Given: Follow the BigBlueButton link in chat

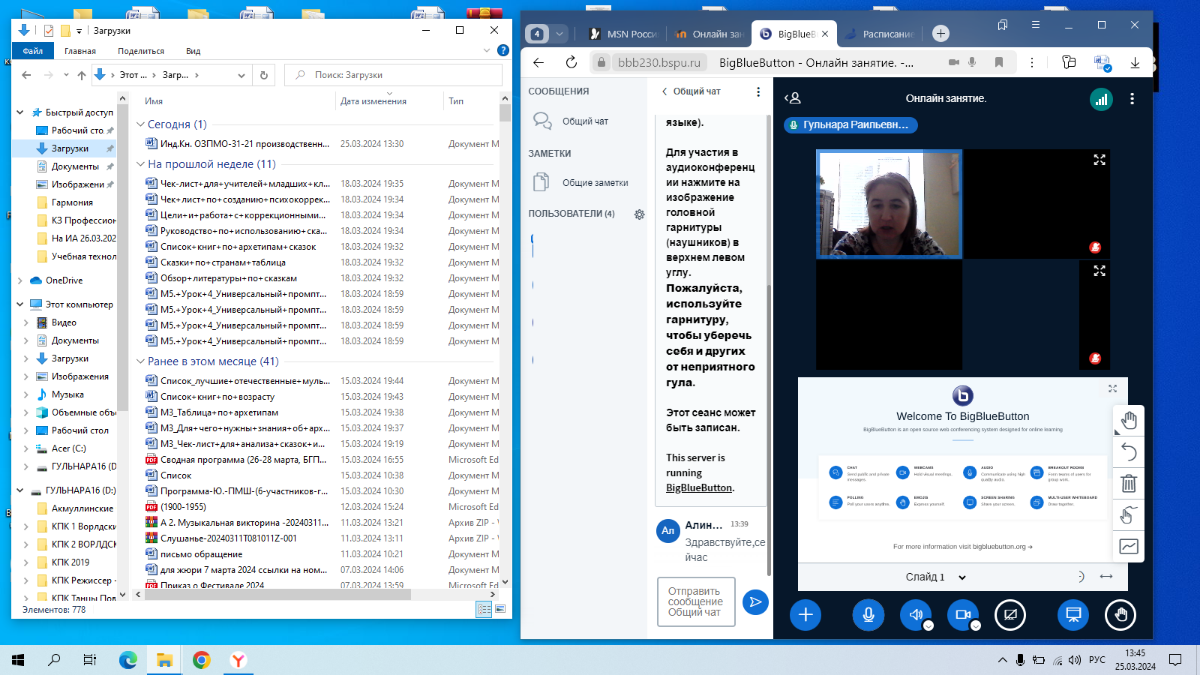Looking at the screenshot, I should tap(699, 488).
